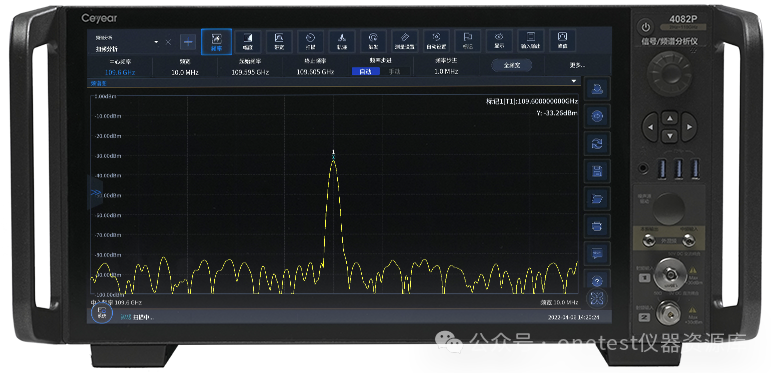The width and height of the screenshot is (771, 373).
Task: Select the Frequency menu icon in the toolbar
Action: tap(216, 41)
